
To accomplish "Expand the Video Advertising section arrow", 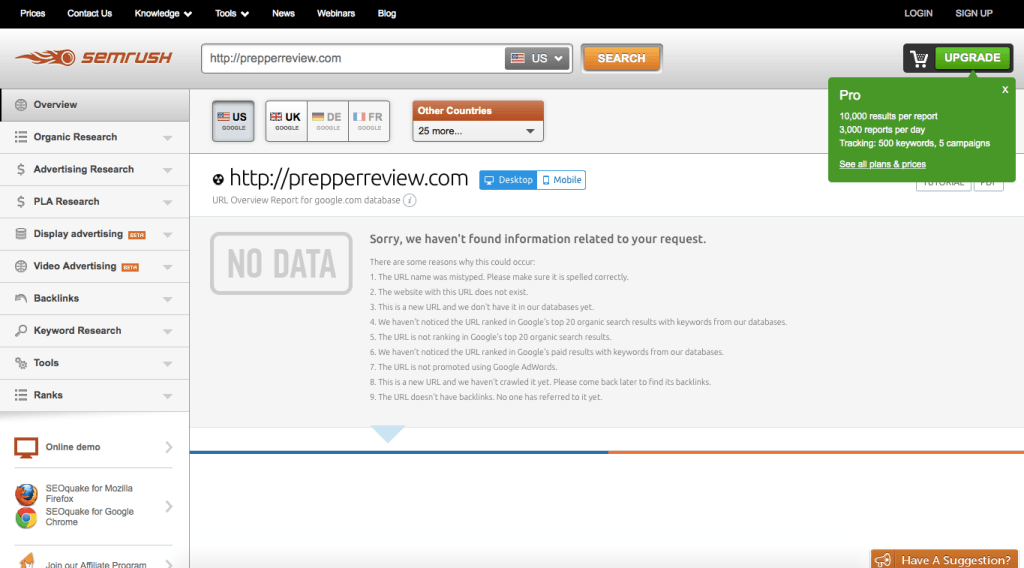I will [x=168, y=267].
